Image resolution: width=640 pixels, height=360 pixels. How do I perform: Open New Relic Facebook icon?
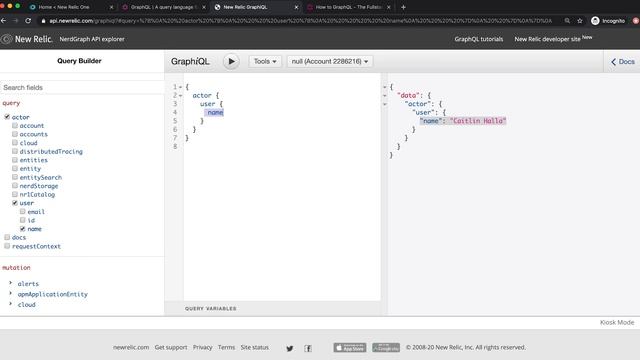[308, 348]
